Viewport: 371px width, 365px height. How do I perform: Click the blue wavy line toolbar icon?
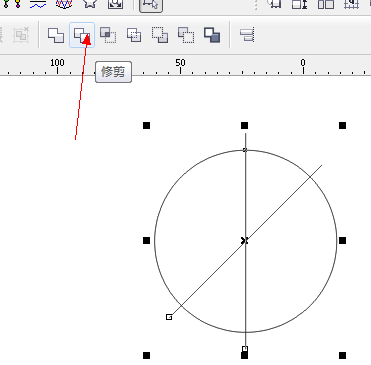coord(38,4)
